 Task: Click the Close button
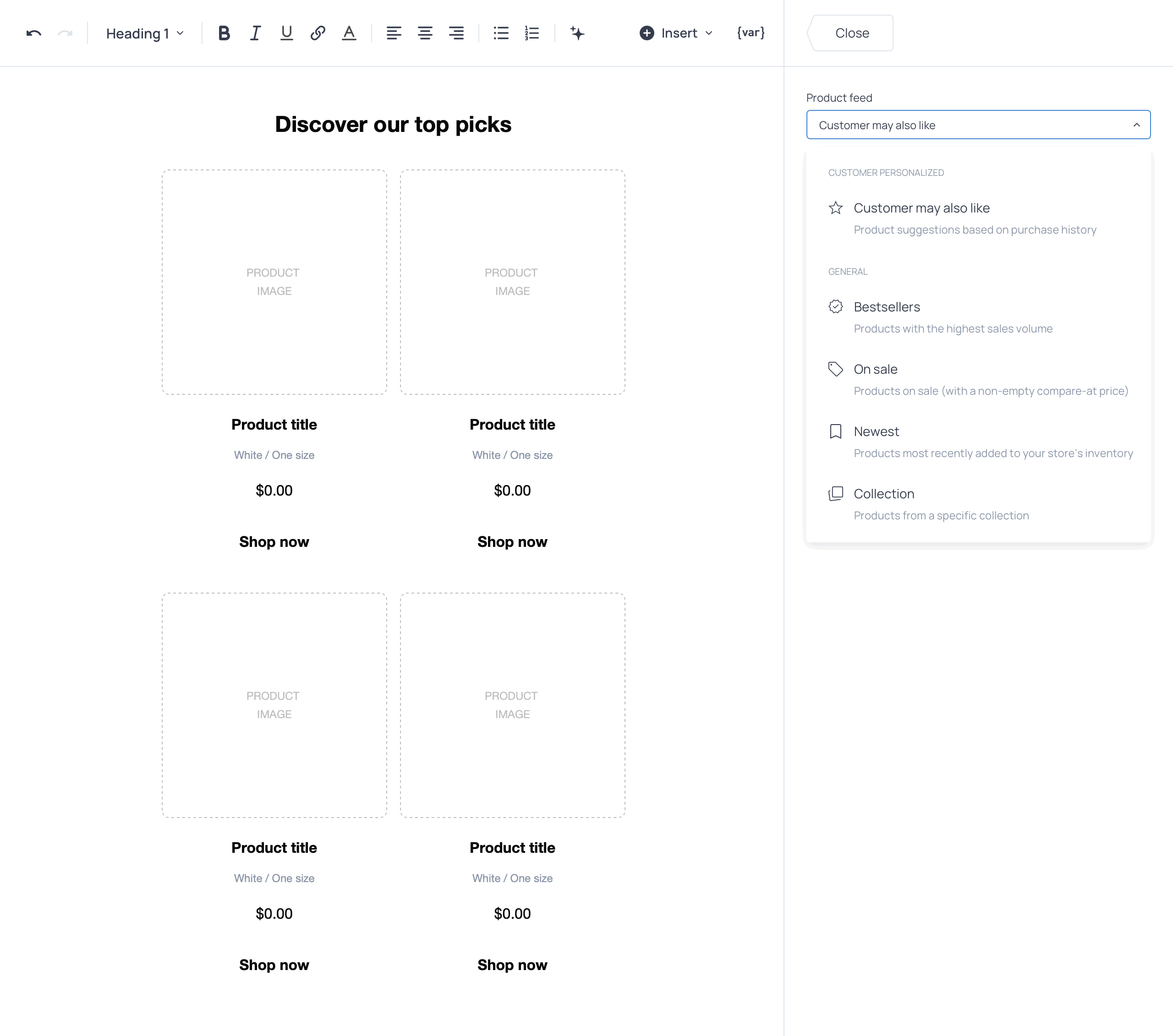tap(852, 33)
